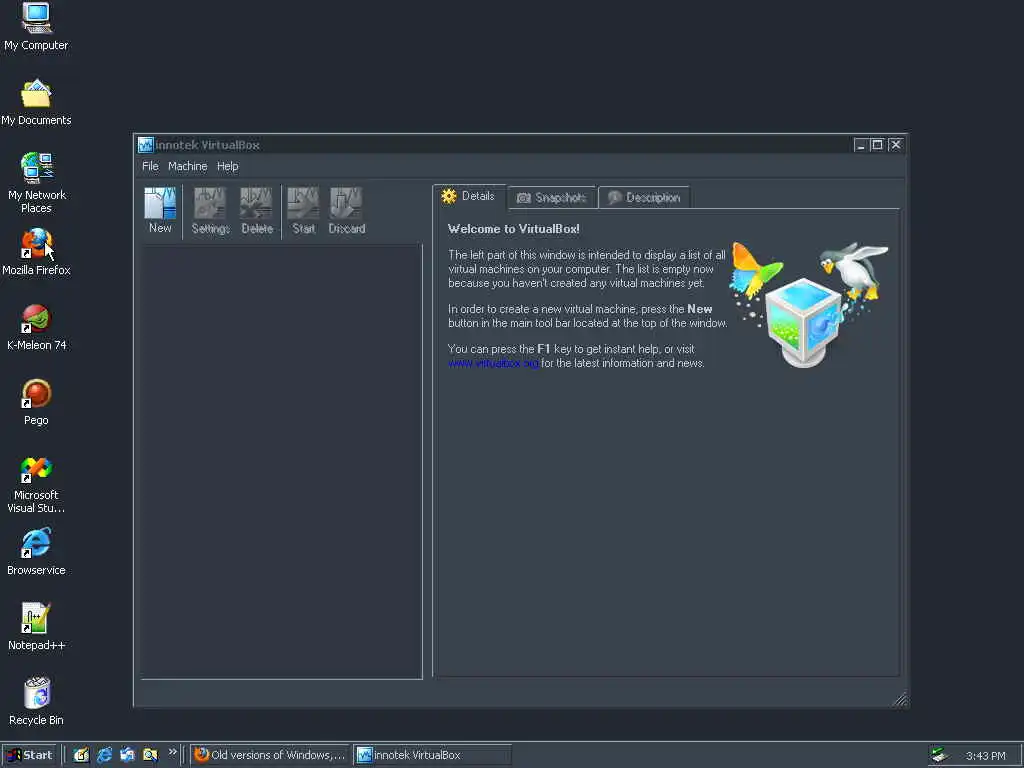This screenshot has width=1024, height=768.
Task: Click the Delete toolbar icon
Action: pyautogui.click(x=257, y=210)
